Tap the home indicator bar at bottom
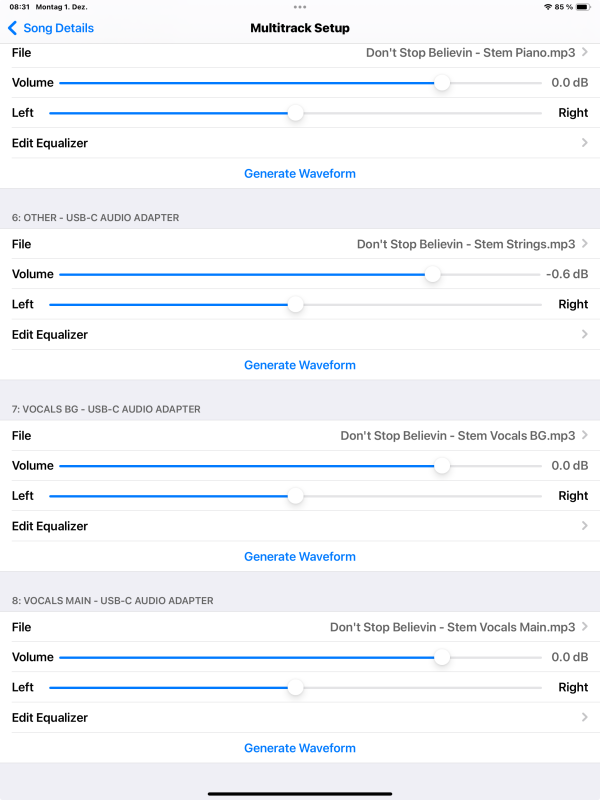The image size is (600, 800). click(300, 793)
